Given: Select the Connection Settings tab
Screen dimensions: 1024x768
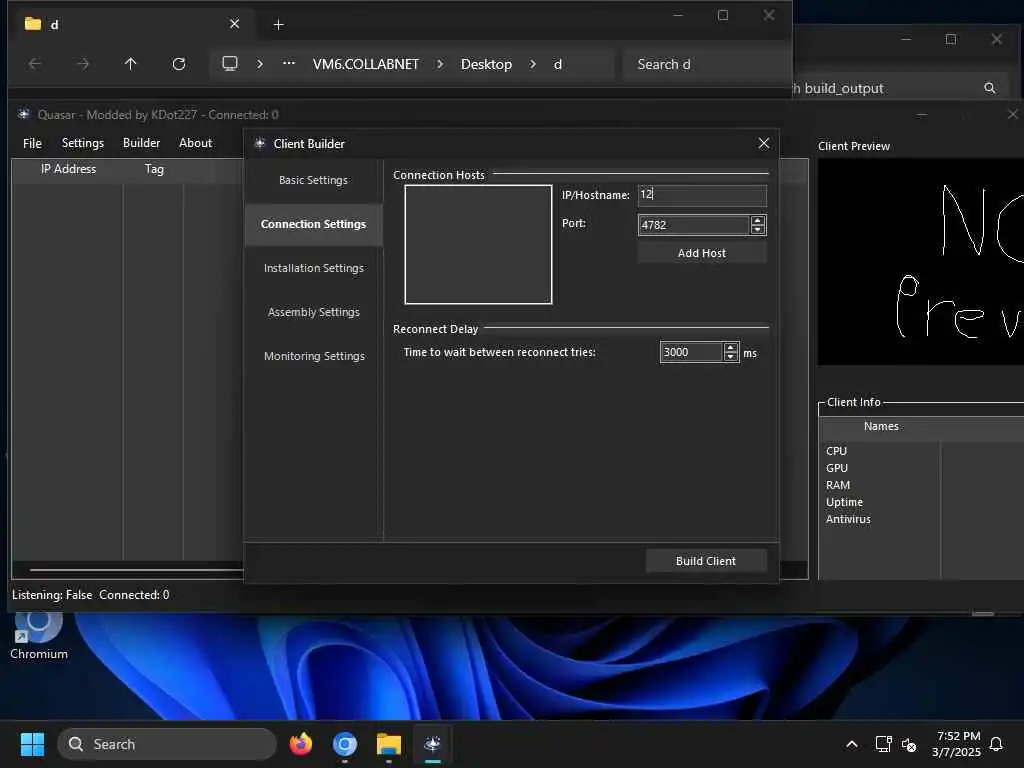Looking at the screenshot, I should click(x=313, y=224).
